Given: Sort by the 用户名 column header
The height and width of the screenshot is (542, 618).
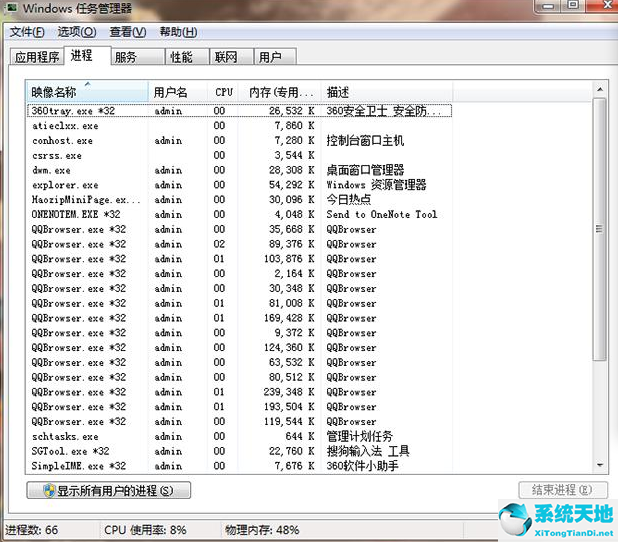Looking at the screenshot, I should [x=178, y=92].
